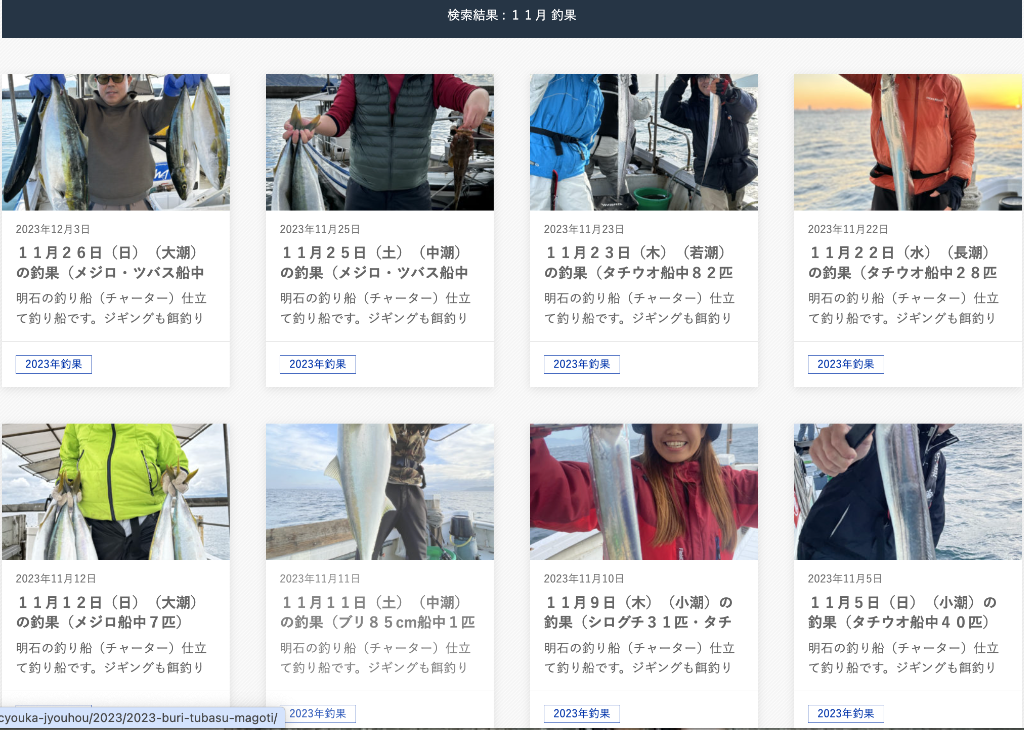1024x730 pixels.
Task: Select the 2023年釣果 tag under 11月25日 post
Action: pyautogui.click(x=318, y=364)
